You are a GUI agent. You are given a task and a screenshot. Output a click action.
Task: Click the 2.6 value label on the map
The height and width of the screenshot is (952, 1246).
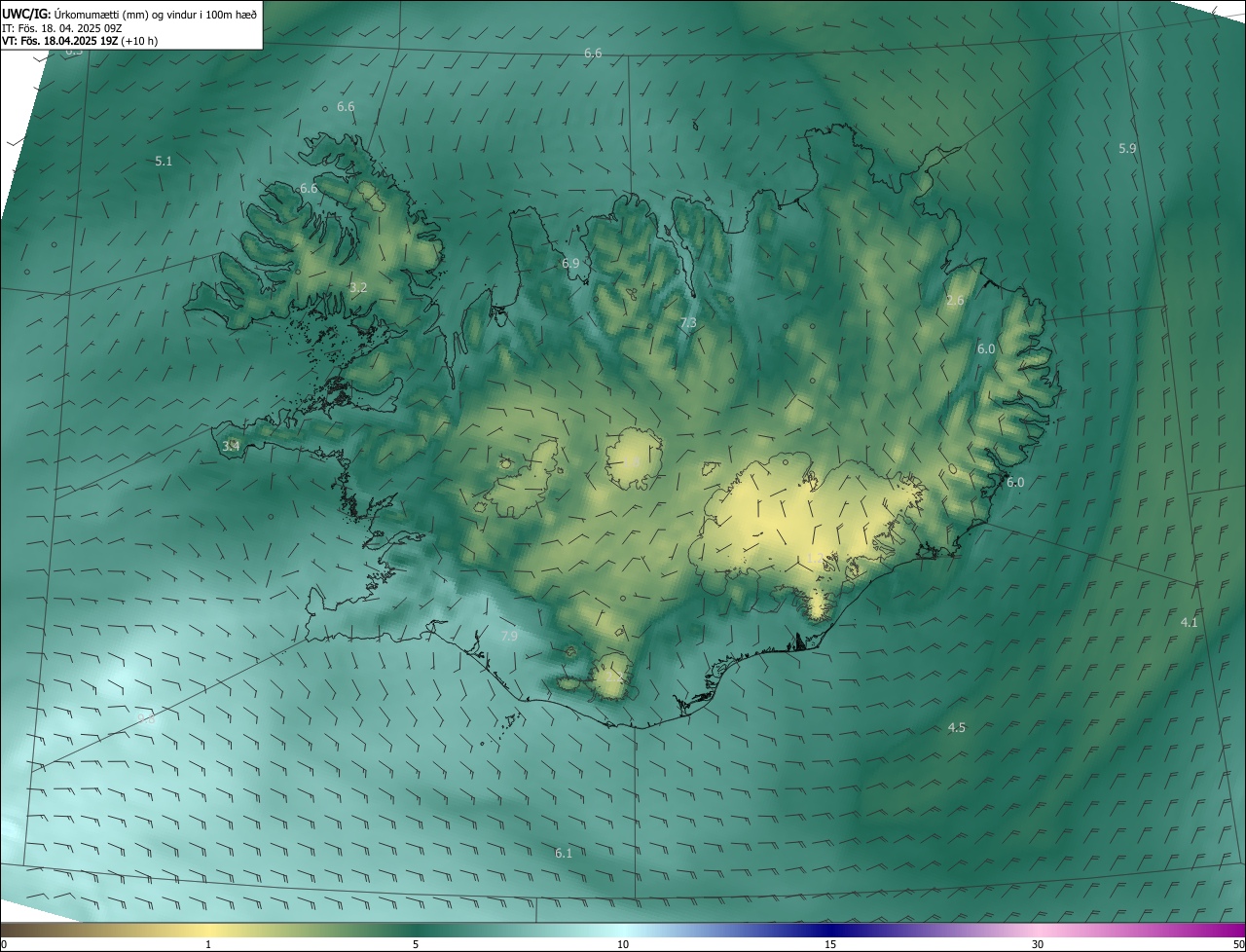pos(955,300)
